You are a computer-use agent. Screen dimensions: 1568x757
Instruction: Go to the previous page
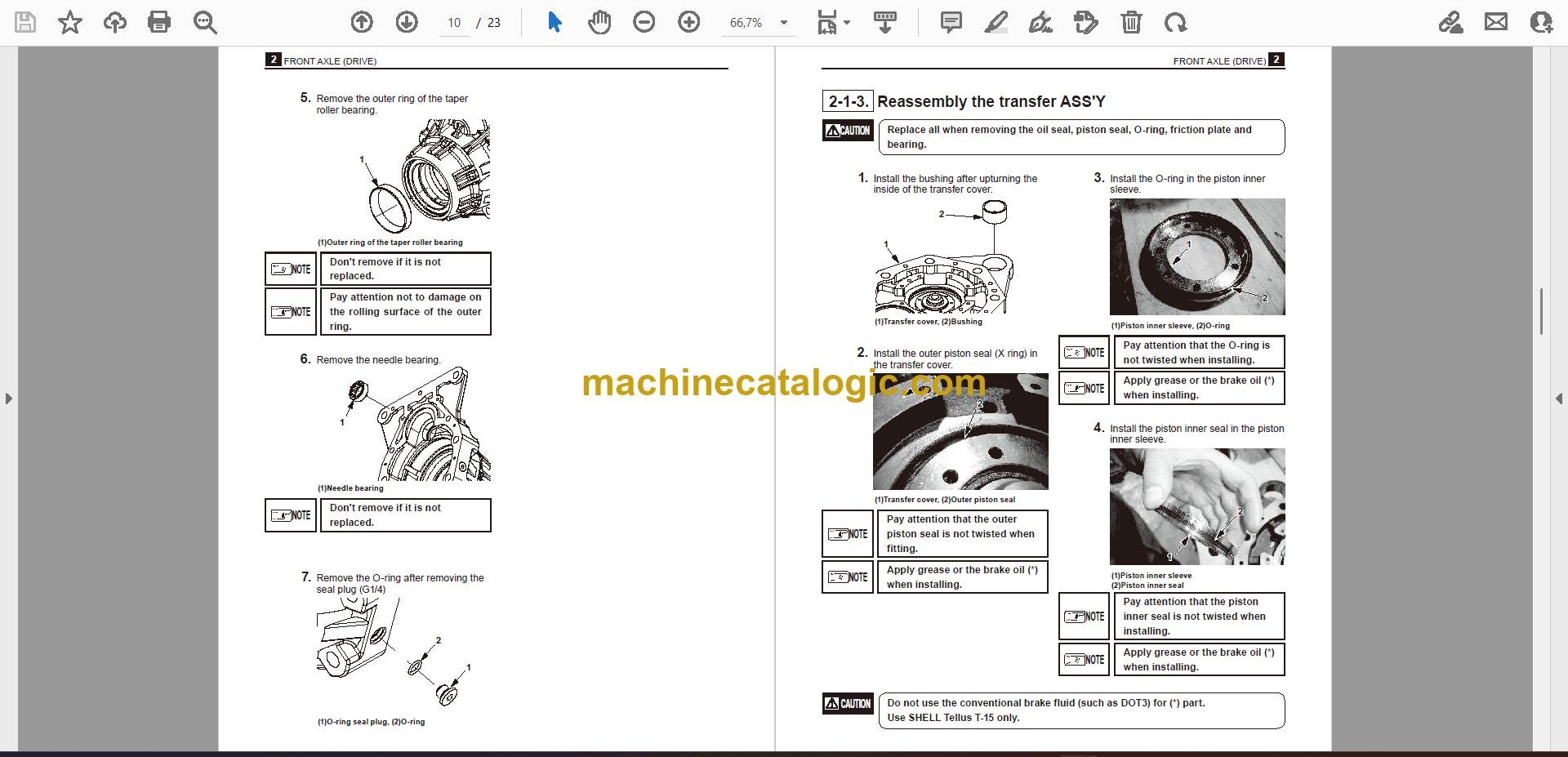coord(362,22)
